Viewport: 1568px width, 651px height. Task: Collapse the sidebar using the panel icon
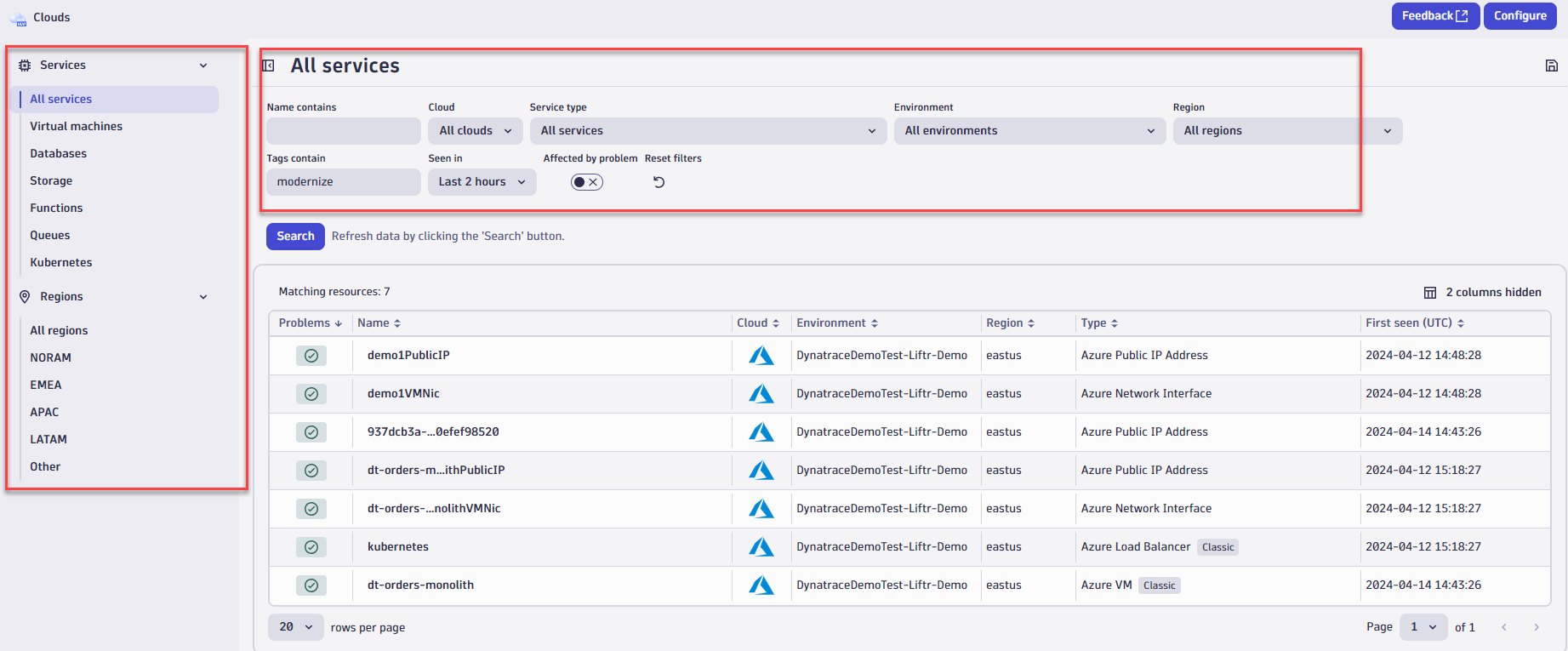click(x=269, y=66)
